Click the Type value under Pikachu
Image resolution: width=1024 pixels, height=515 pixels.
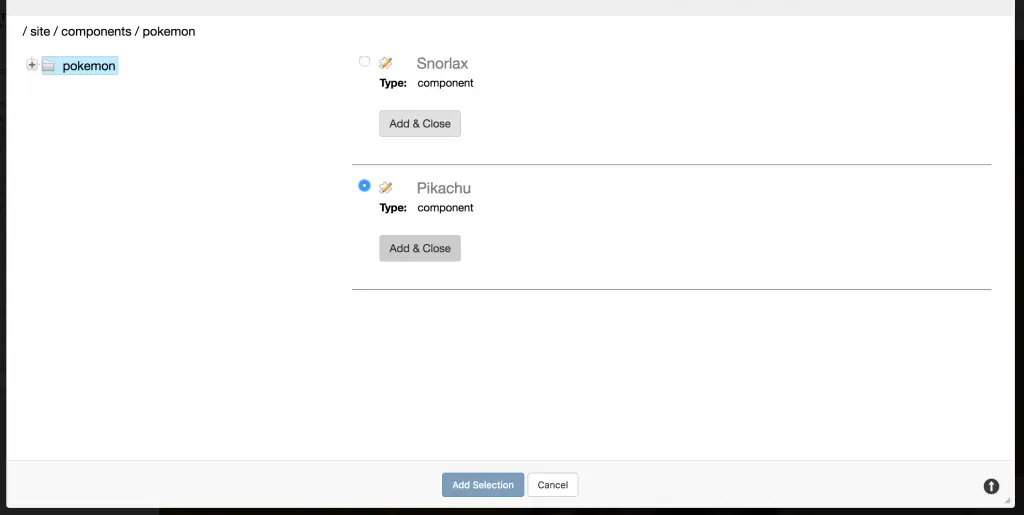click(445, 208)
